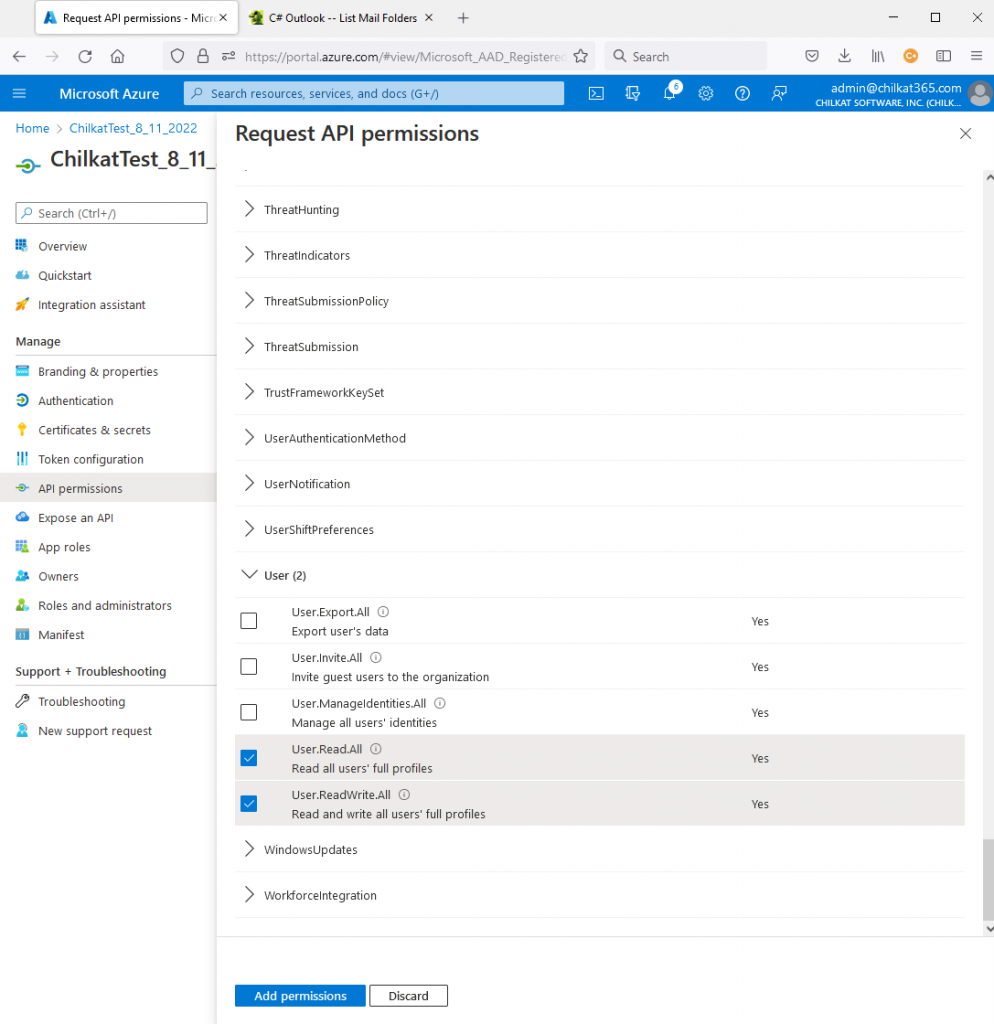
Task: Open the portal settings gear
Action: tap(705, 93)
